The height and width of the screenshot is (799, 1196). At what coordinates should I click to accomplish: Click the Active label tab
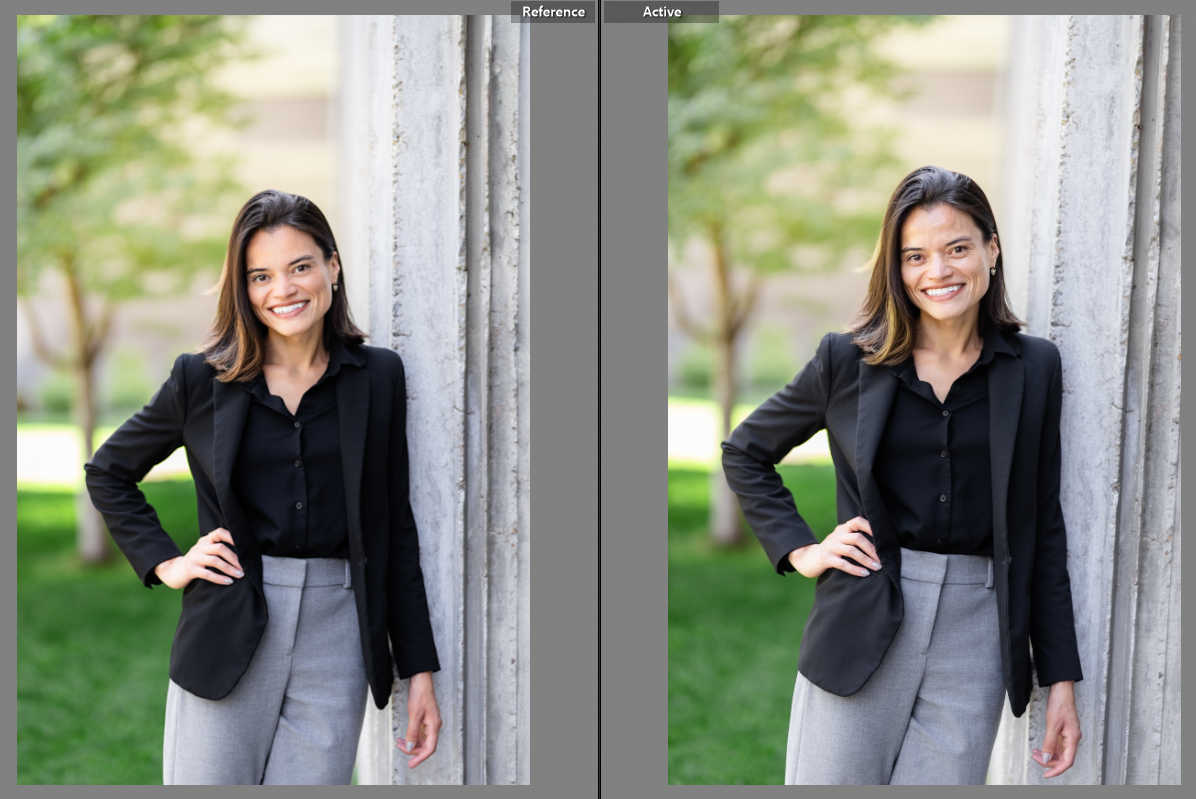point(661,11)
